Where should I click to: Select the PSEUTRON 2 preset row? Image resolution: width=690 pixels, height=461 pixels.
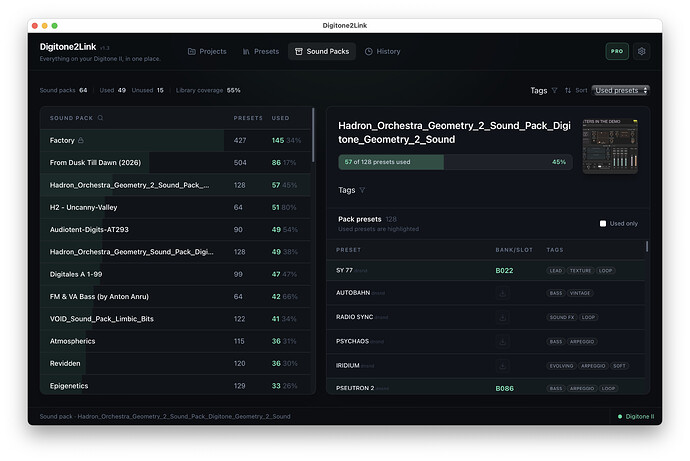[x=486, y=387]
